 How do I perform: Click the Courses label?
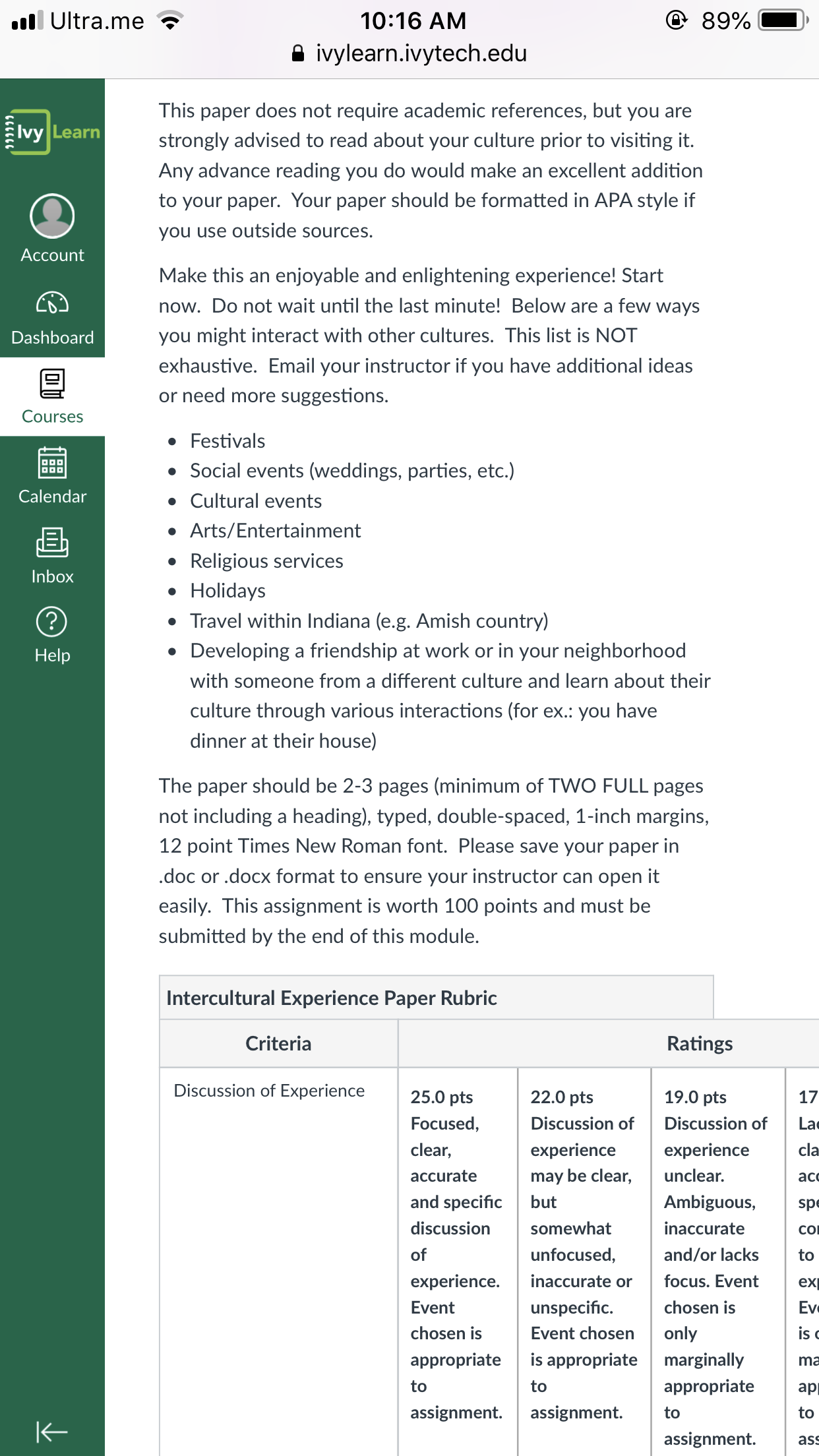[x=52, y=417]
